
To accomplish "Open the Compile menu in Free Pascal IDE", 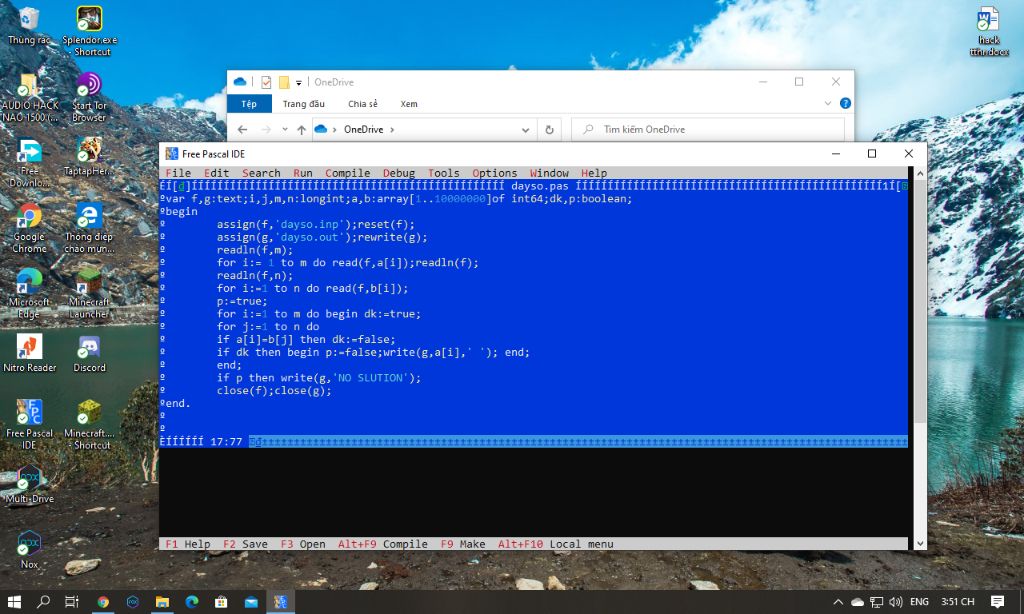I will (347, 173).
